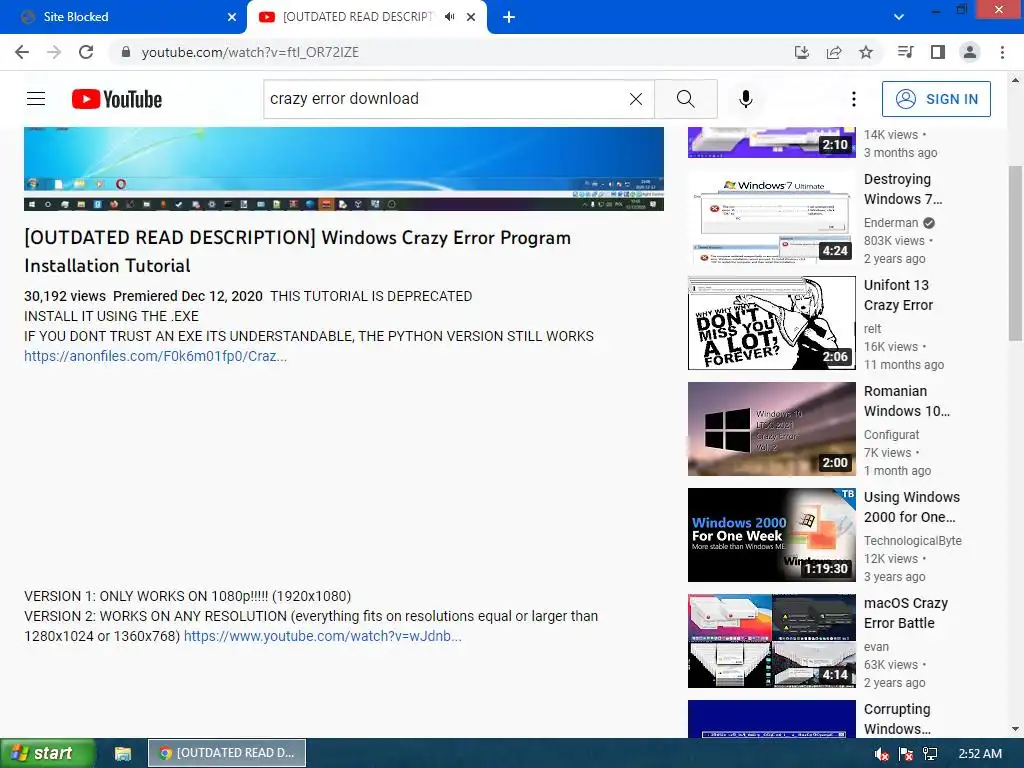1024x768 pixels.
Task: Open Destroying Windows 7 video thumbnail
Action: point(771,217)
